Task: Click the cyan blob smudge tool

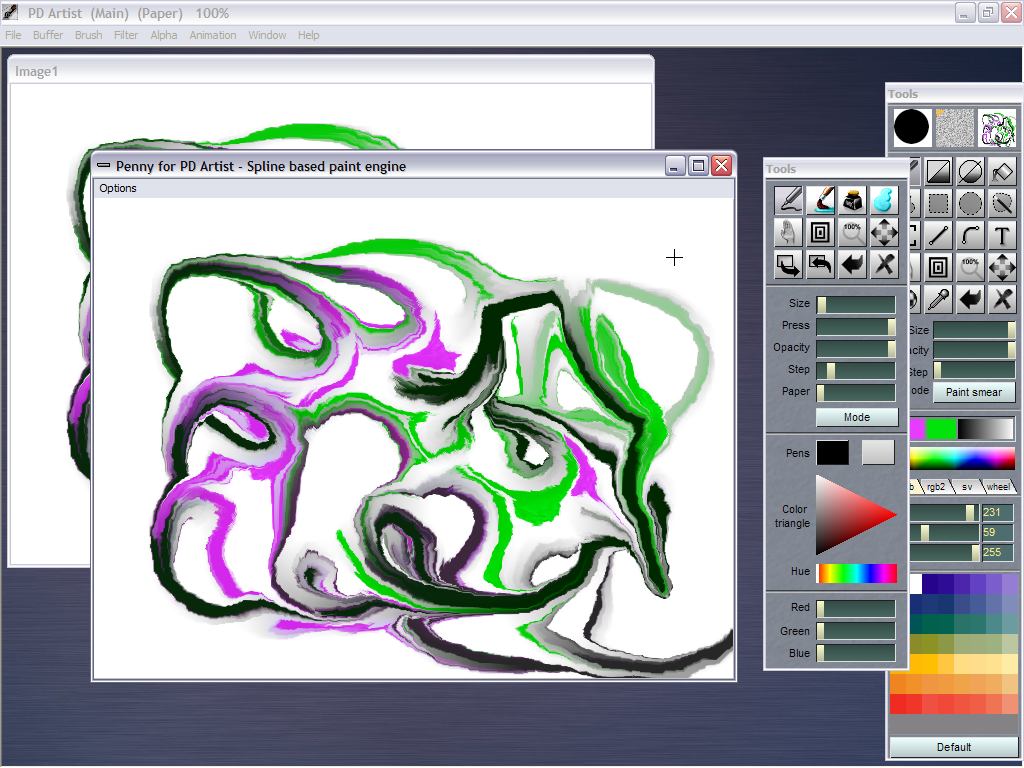Action: coord(883,201)
